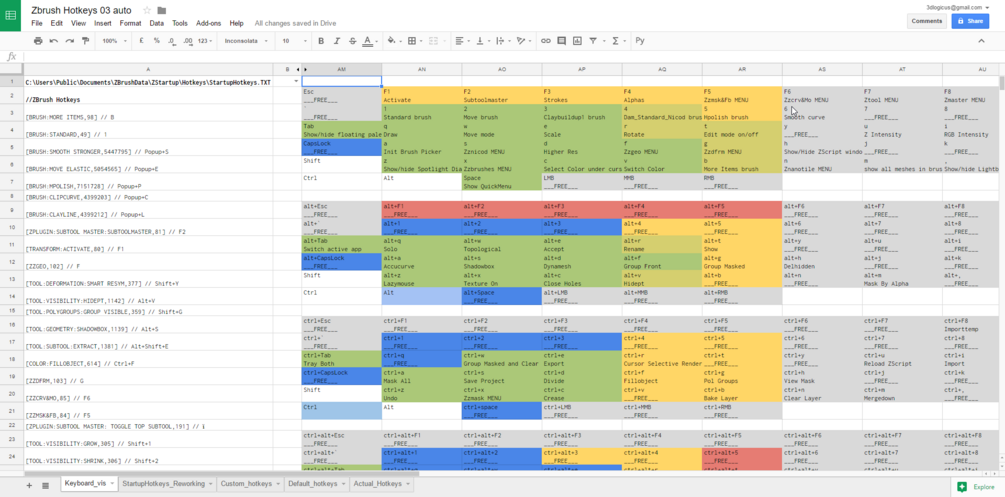Image resolution: width=1005 pixels, height=497 pixels.
Task: Click the Comments button
Action: point(927,21)
